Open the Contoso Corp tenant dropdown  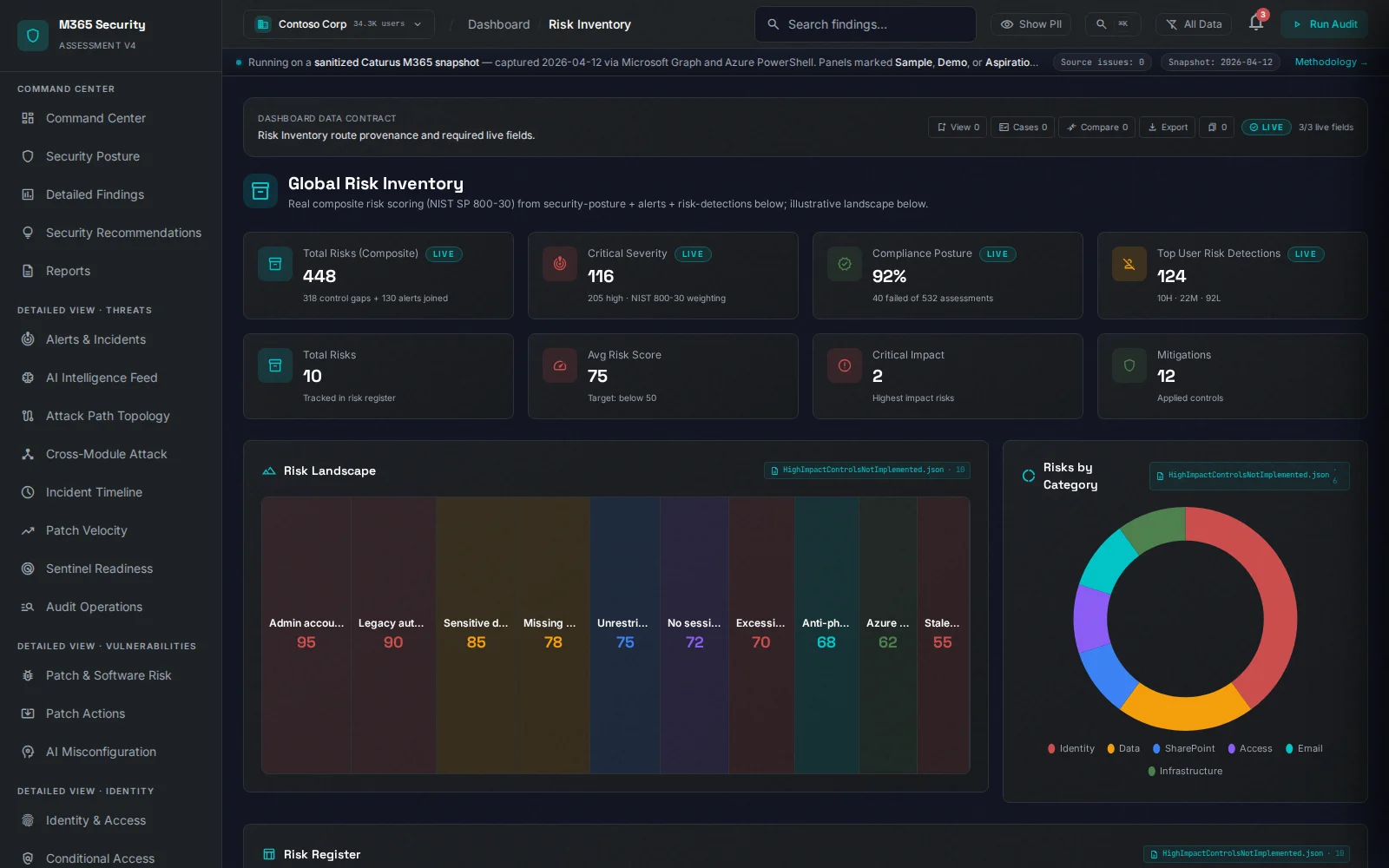tap(339, 24)
